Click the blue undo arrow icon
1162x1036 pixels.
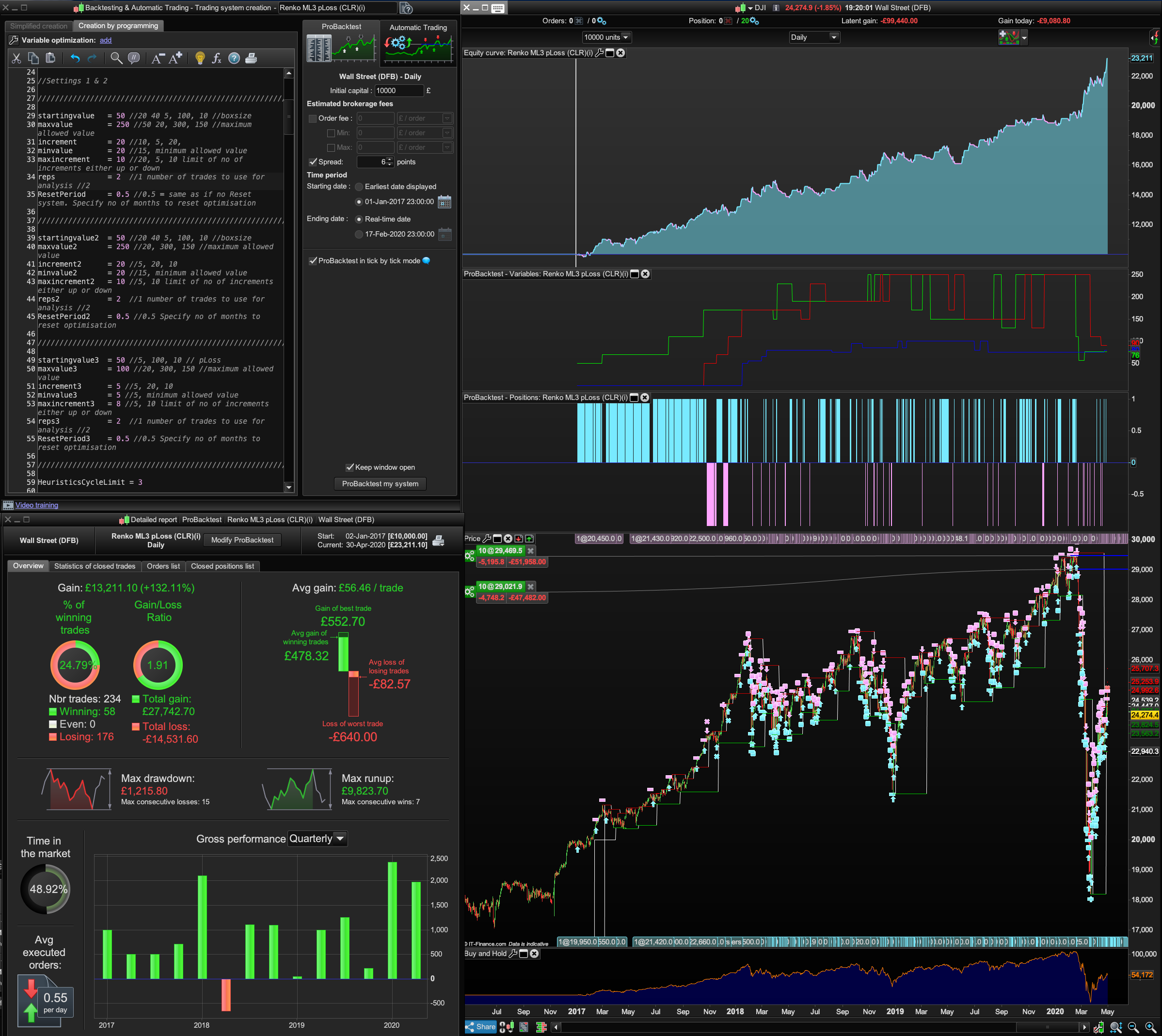(75, 58)
